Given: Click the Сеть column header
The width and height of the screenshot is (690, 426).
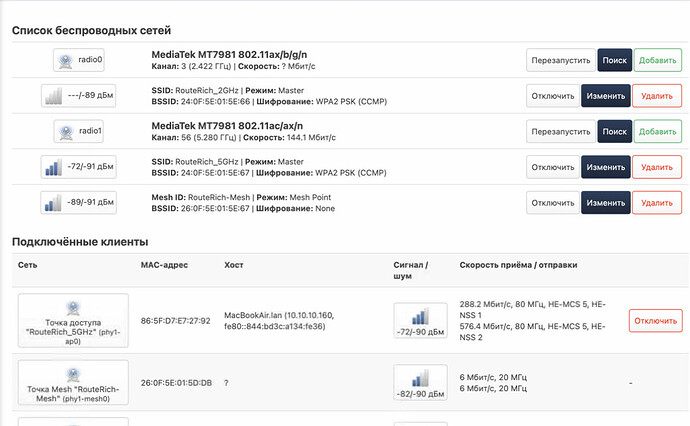Looking at the screenshot, I should [28, 265].
